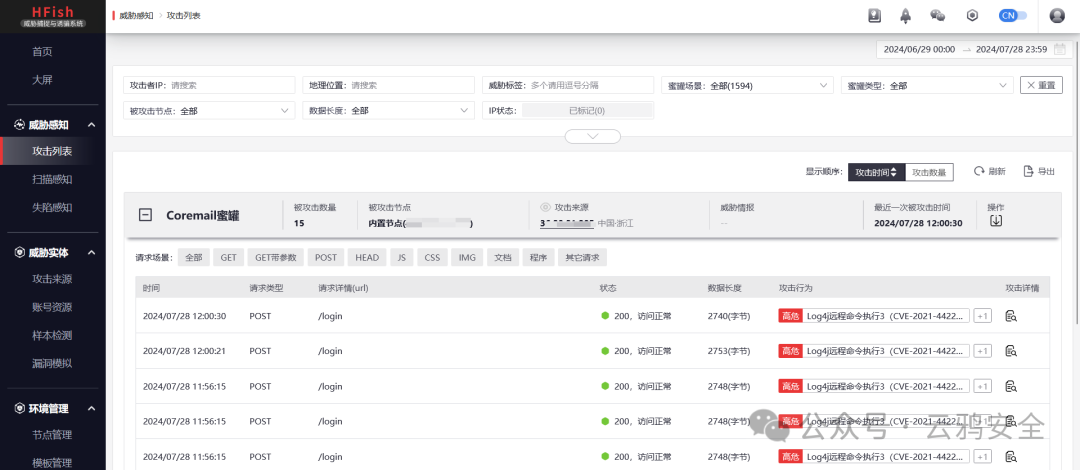Viewport: 1080px width, 470px height.
Task: Open 节点管理 in sidebar
Action: click(x=52, y=435)
